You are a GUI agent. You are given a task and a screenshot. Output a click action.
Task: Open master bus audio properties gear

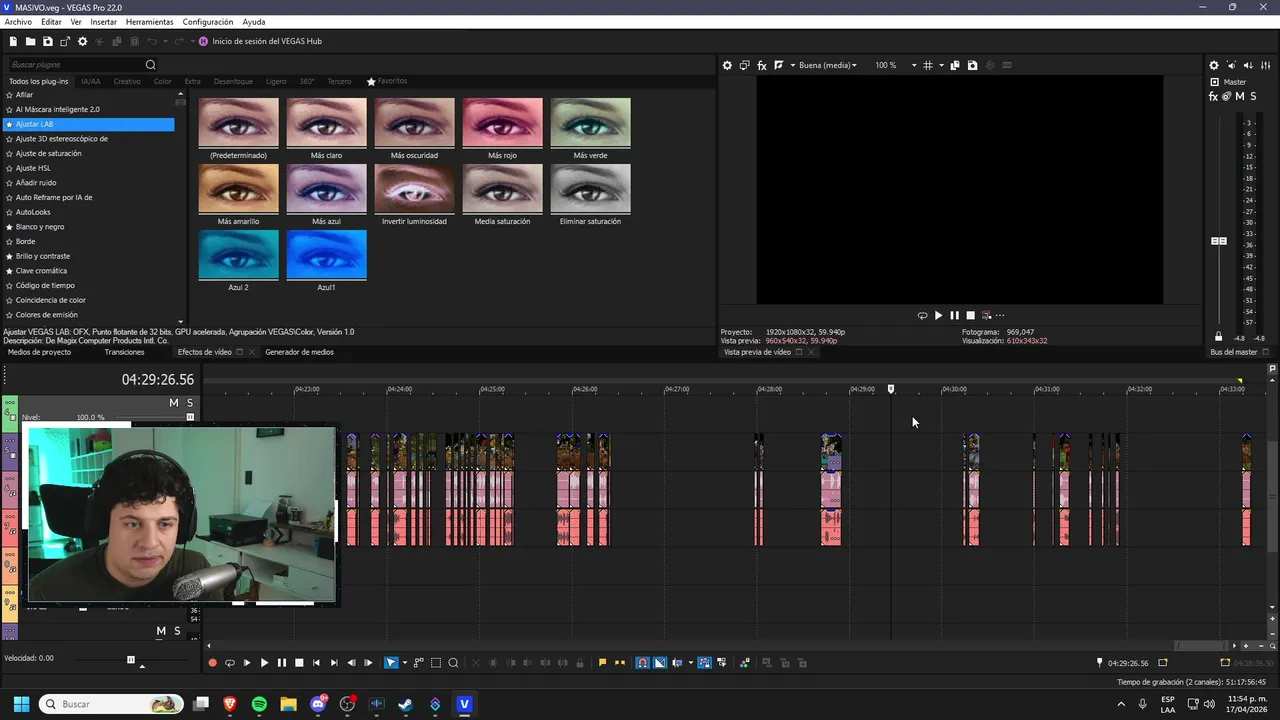coord(1214,65)
